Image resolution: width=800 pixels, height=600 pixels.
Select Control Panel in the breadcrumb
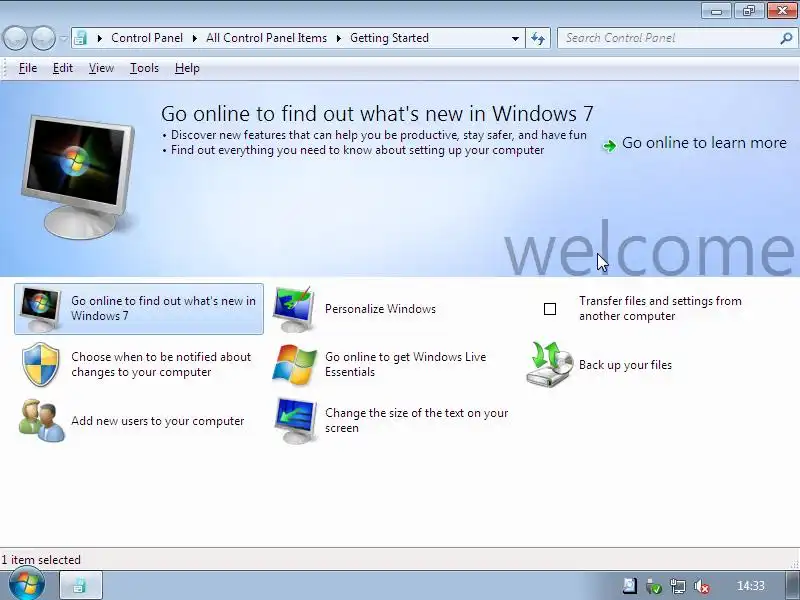point(147,38)
